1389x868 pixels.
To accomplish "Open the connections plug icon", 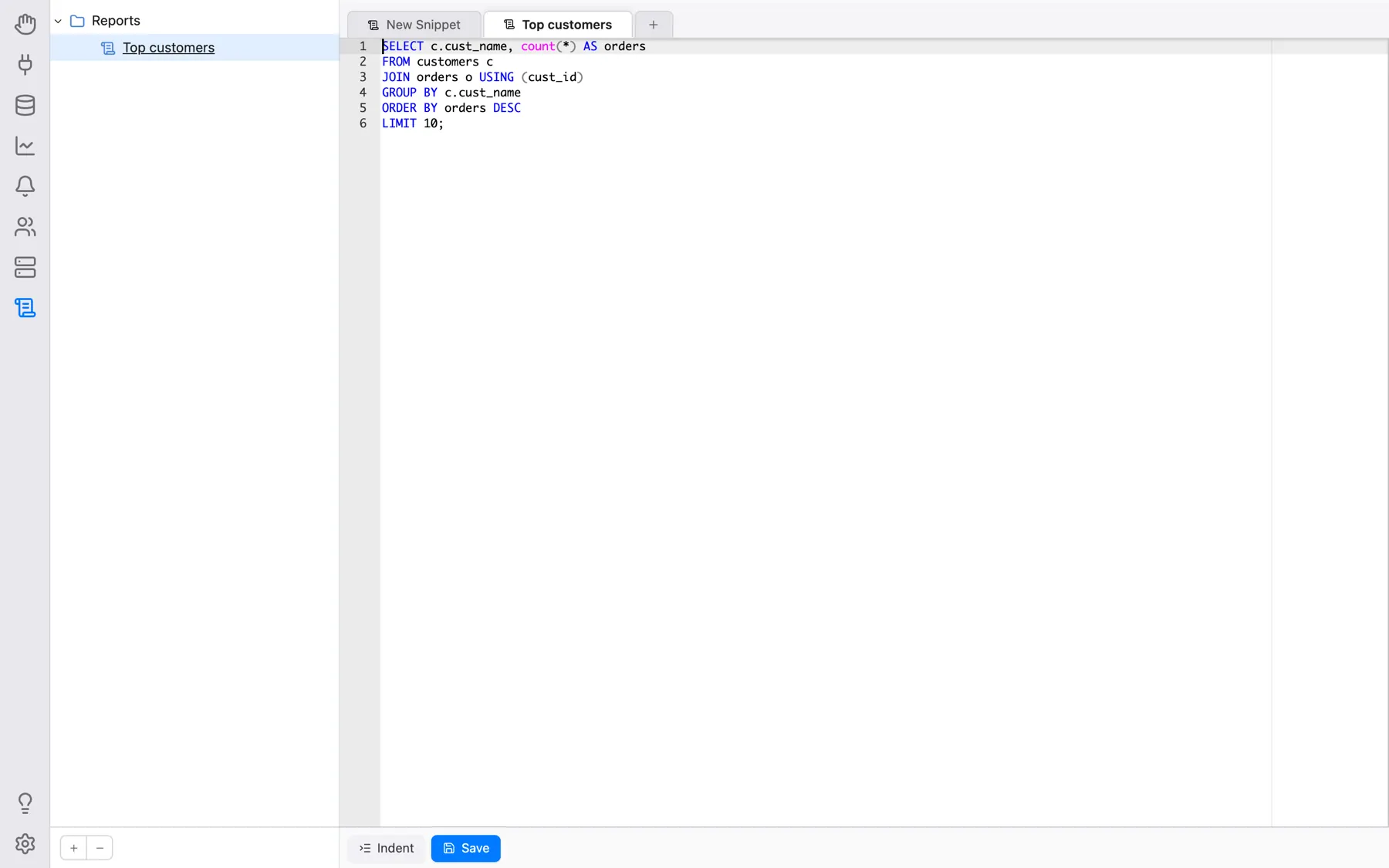I will [25, 64].
